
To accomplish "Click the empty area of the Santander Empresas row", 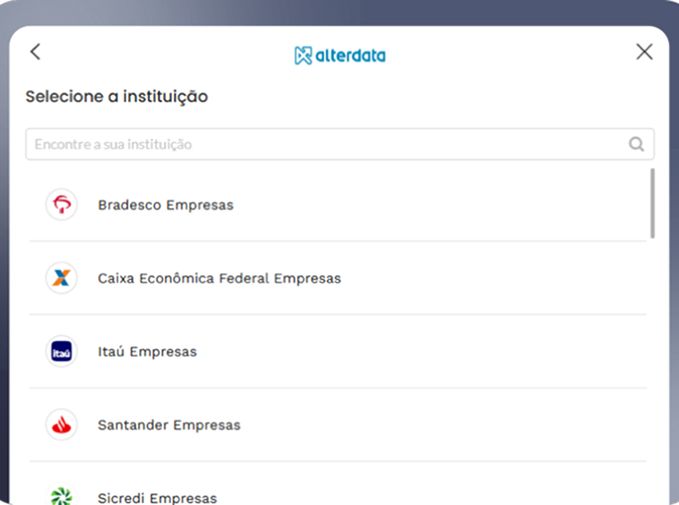I will click(450, 425).
